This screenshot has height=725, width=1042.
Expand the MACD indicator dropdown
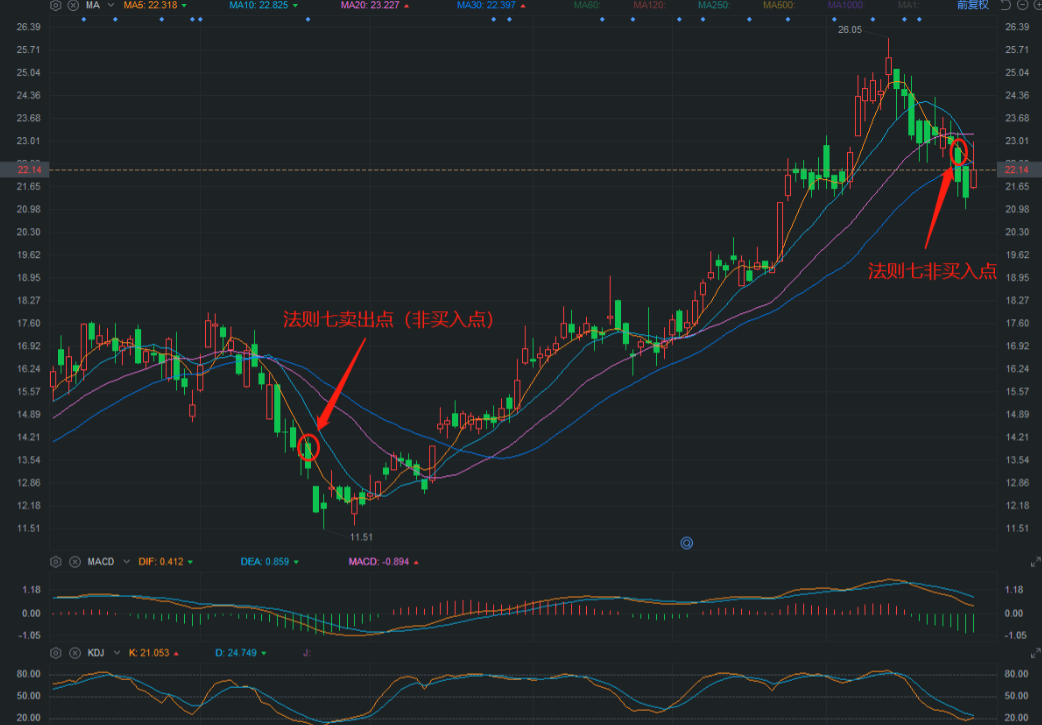[126, 562]
